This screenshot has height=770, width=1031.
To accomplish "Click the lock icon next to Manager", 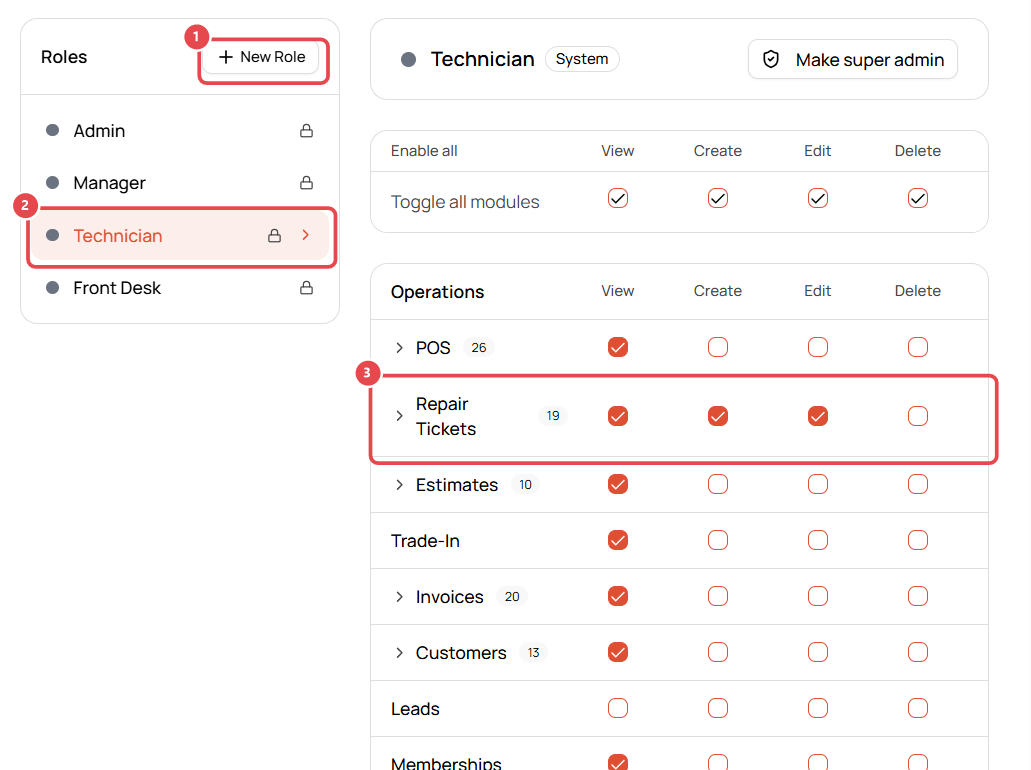I will click(x=306, y=183).
